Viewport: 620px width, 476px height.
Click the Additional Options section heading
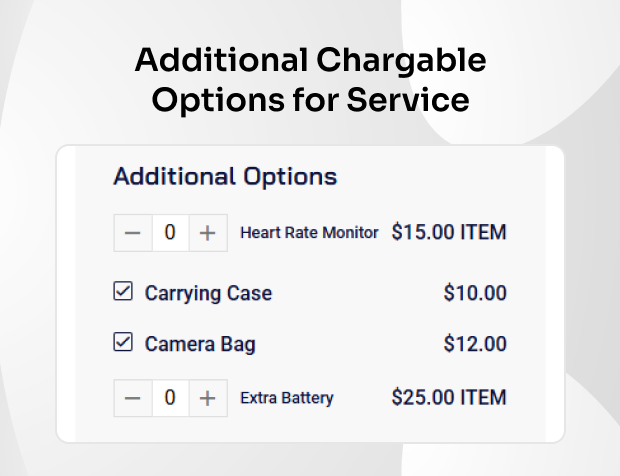(225, 178)
